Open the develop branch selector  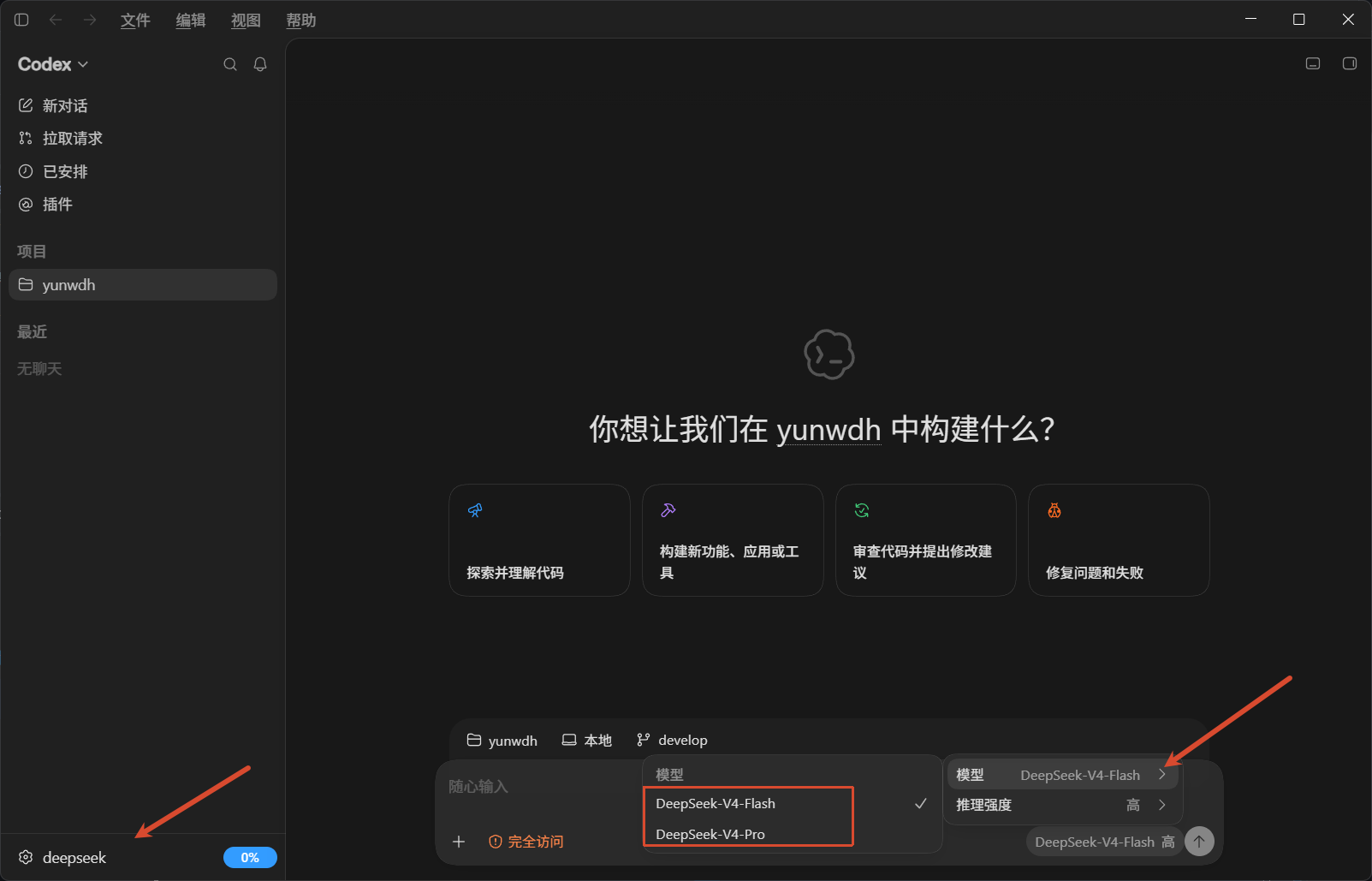pos(673,740)
